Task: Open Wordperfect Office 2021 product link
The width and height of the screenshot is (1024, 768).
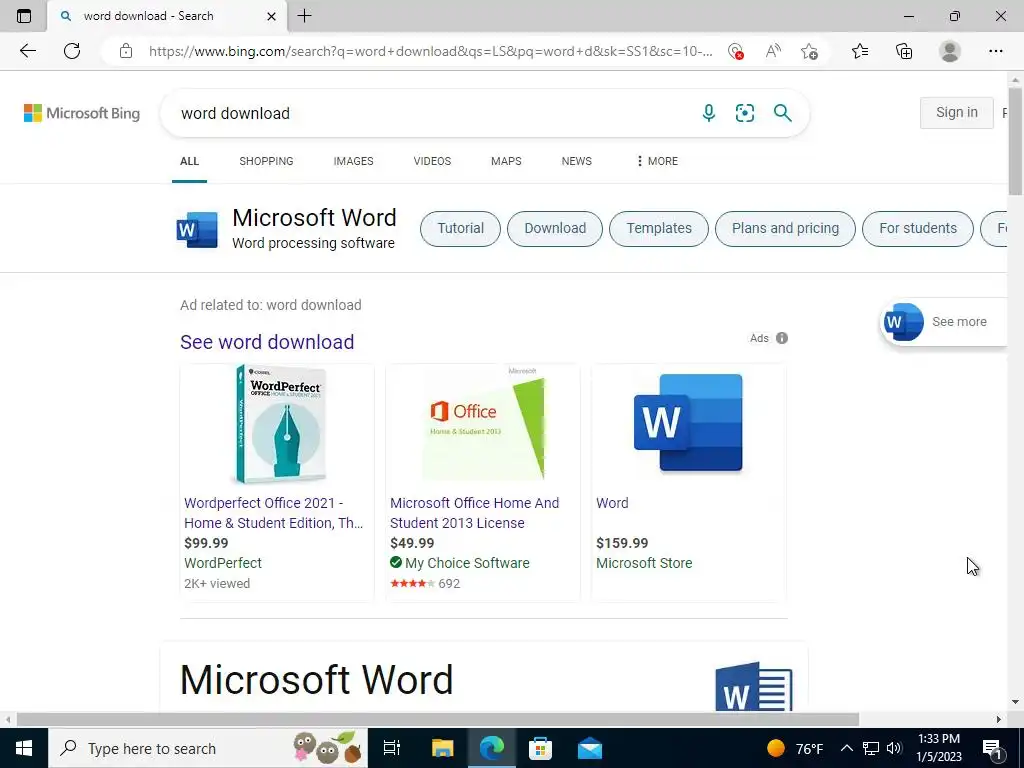Action: click(x=273, y=513)
